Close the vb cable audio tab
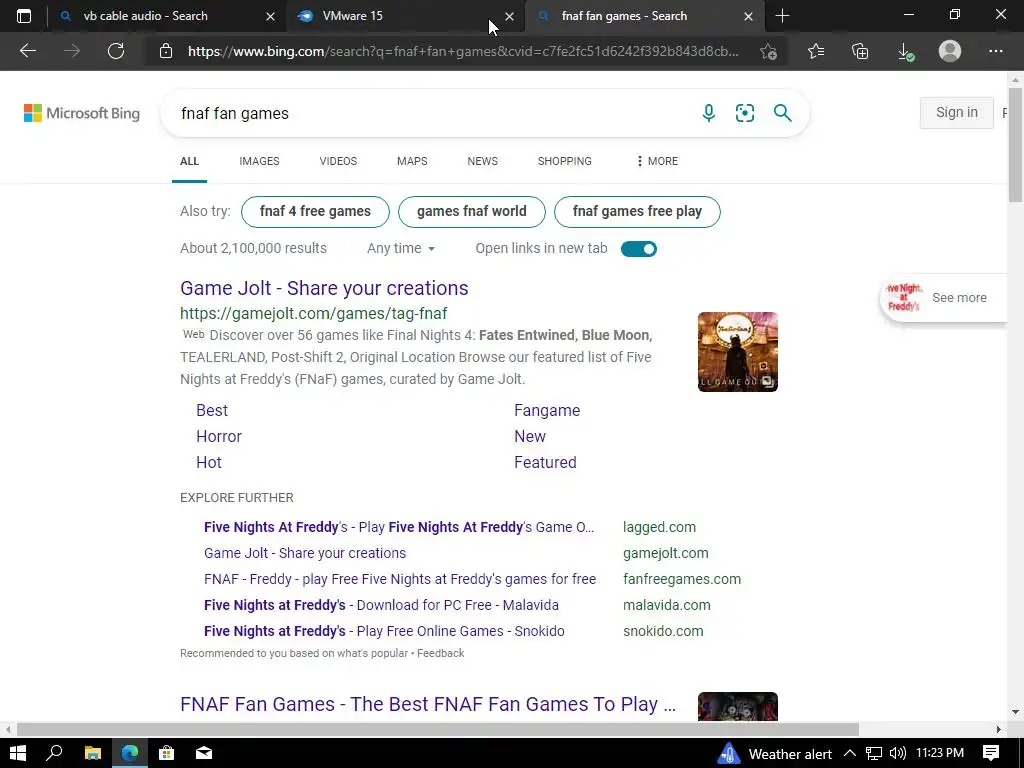 [x=270, y=16]
